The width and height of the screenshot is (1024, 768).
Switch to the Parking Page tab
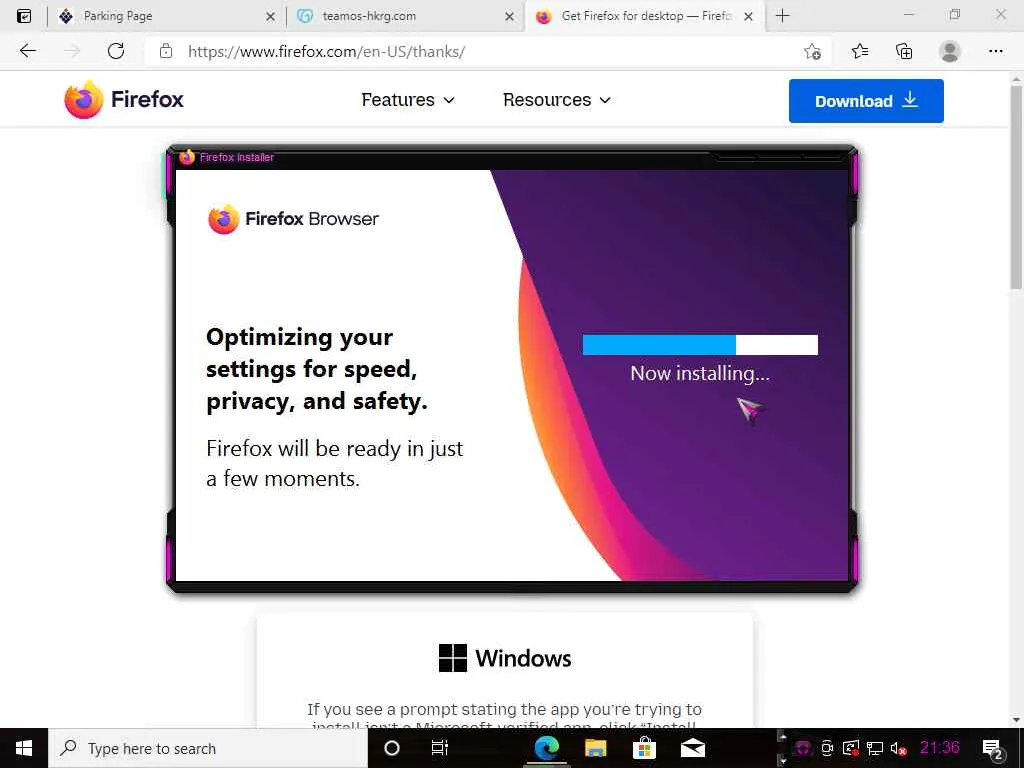167,16
